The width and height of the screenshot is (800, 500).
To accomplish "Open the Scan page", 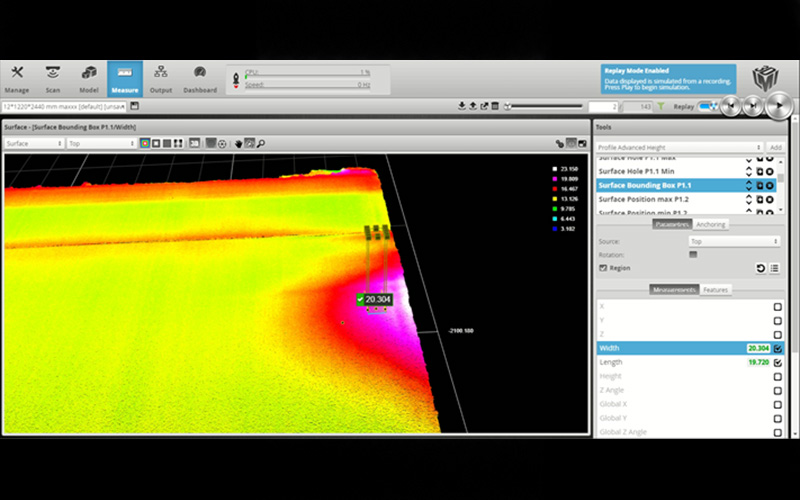I will (x=53, y=79).
